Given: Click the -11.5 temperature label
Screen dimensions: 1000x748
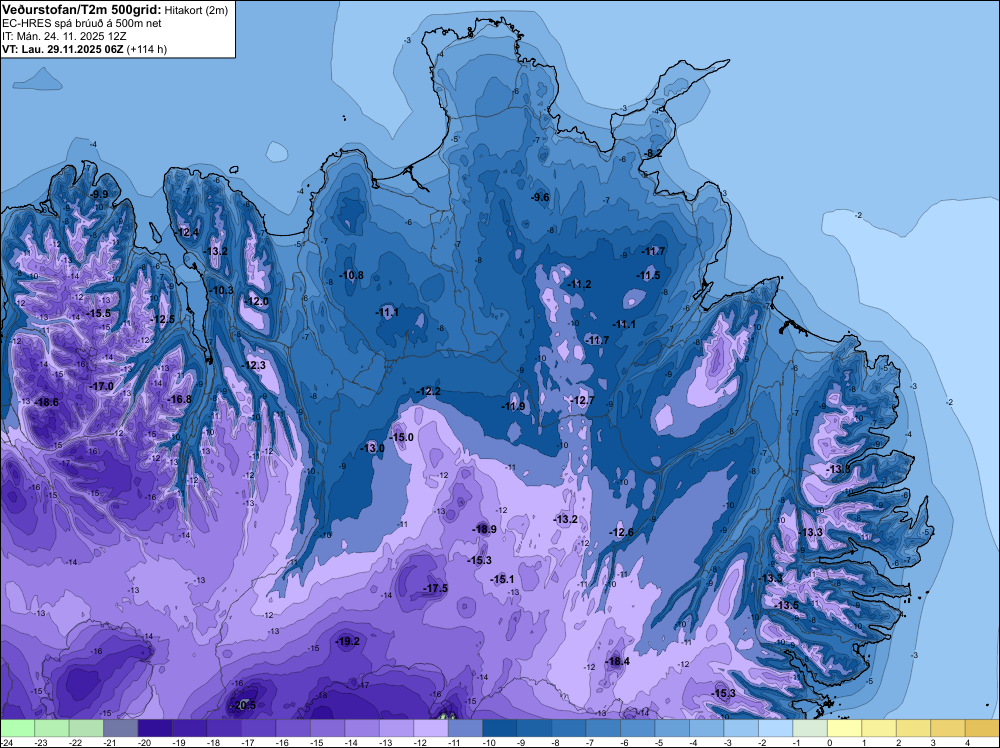Looking at the screenshot, I should [x=649, y=275].
